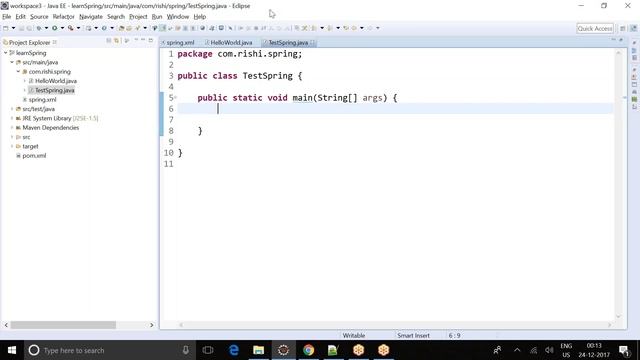Viewport: 640px width, 360px height.
Task: Open the Source menu
Action: [39, 17]
